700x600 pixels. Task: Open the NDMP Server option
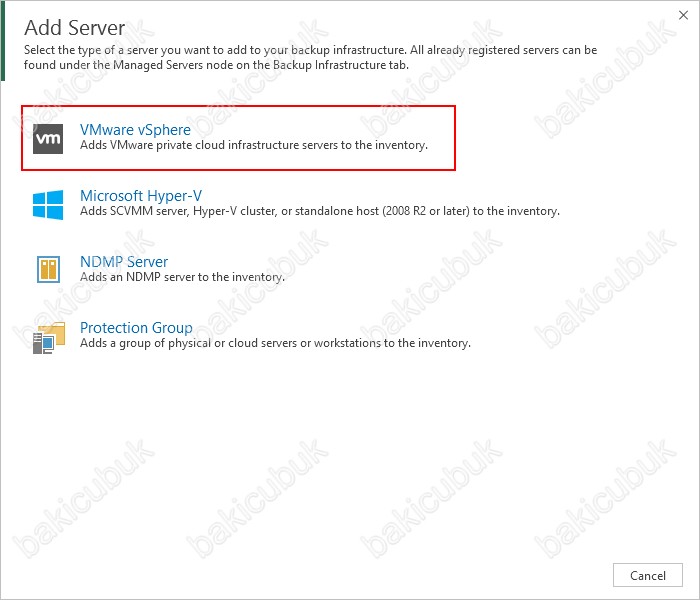[x=124, y=262]
